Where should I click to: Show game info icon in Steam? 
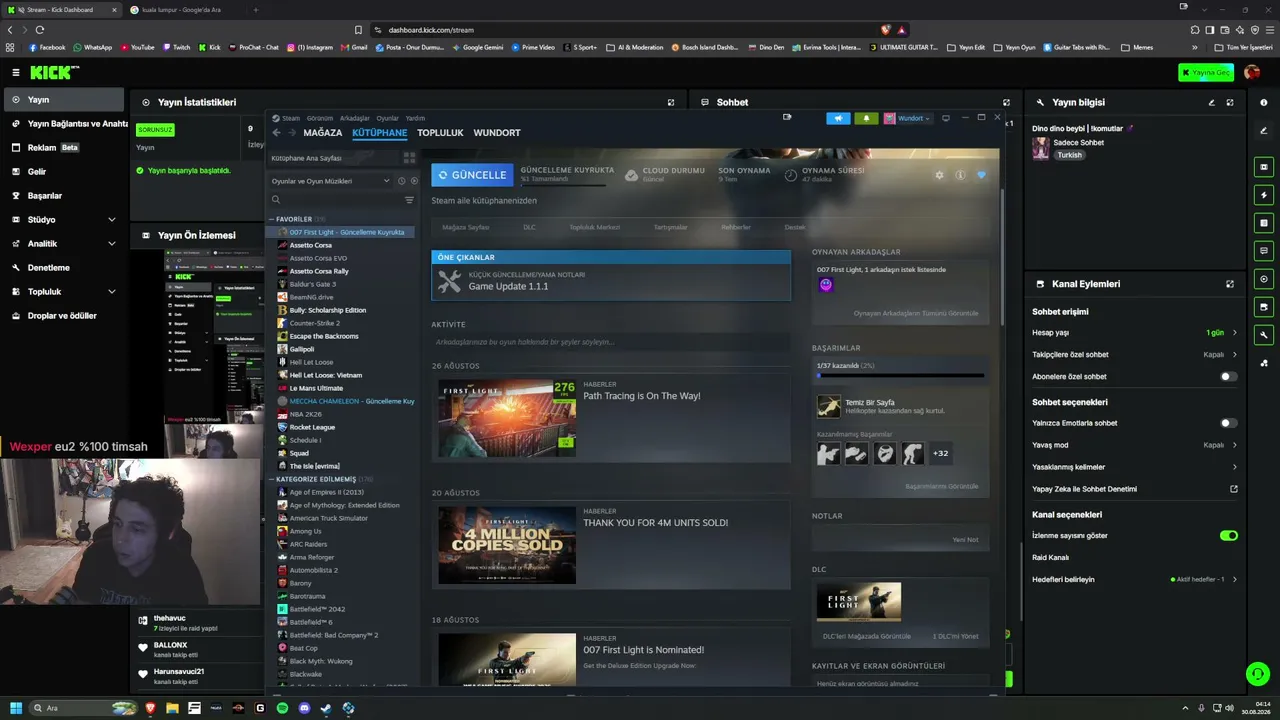pos(960,175)
